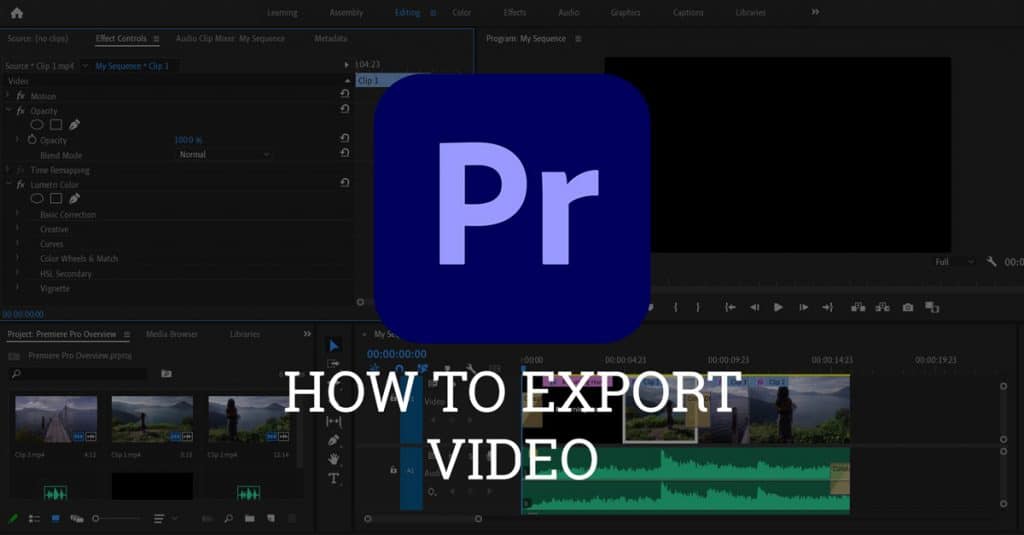Expand the HSL Secondary section
Screen dimensions: 1024x535
coord(18,274)
